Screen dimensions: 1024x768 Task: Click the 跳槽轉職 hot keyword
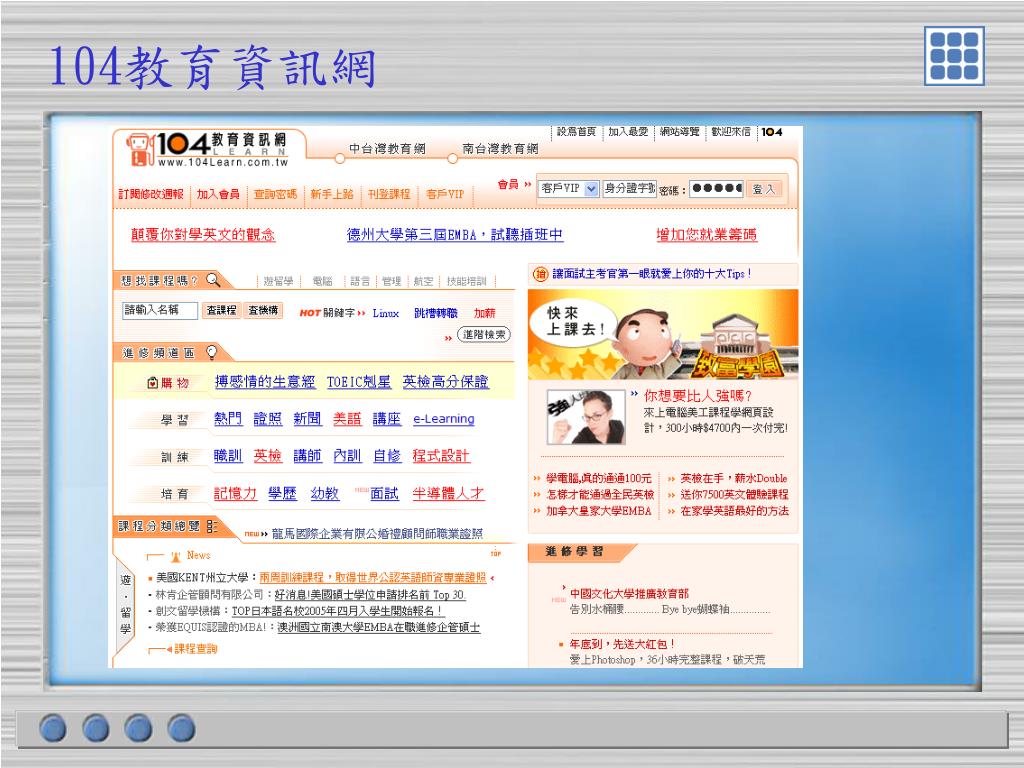pos(436,313)
